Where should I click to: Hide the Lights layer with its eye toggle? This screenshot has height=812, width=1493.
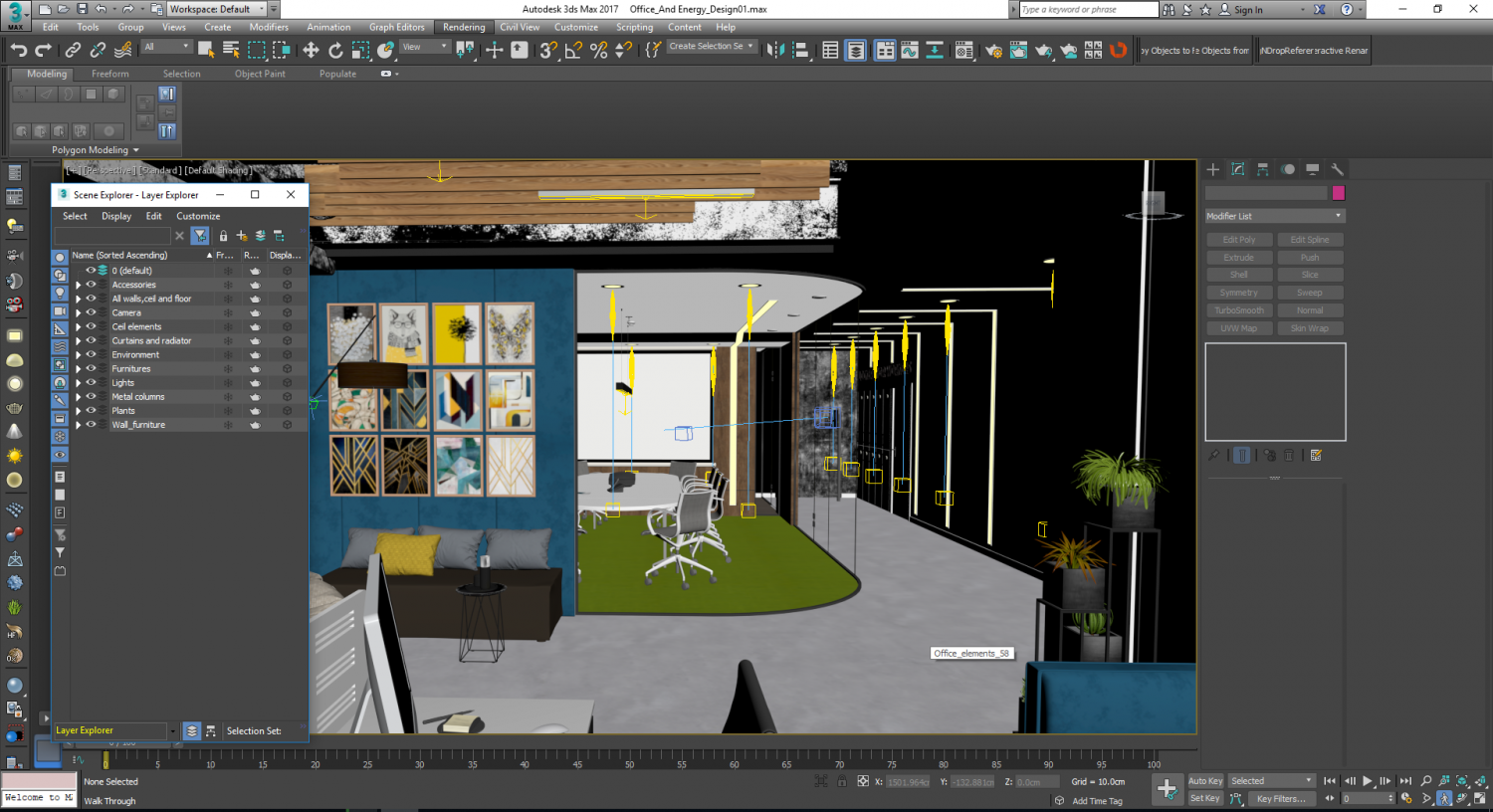coord(91,382)
